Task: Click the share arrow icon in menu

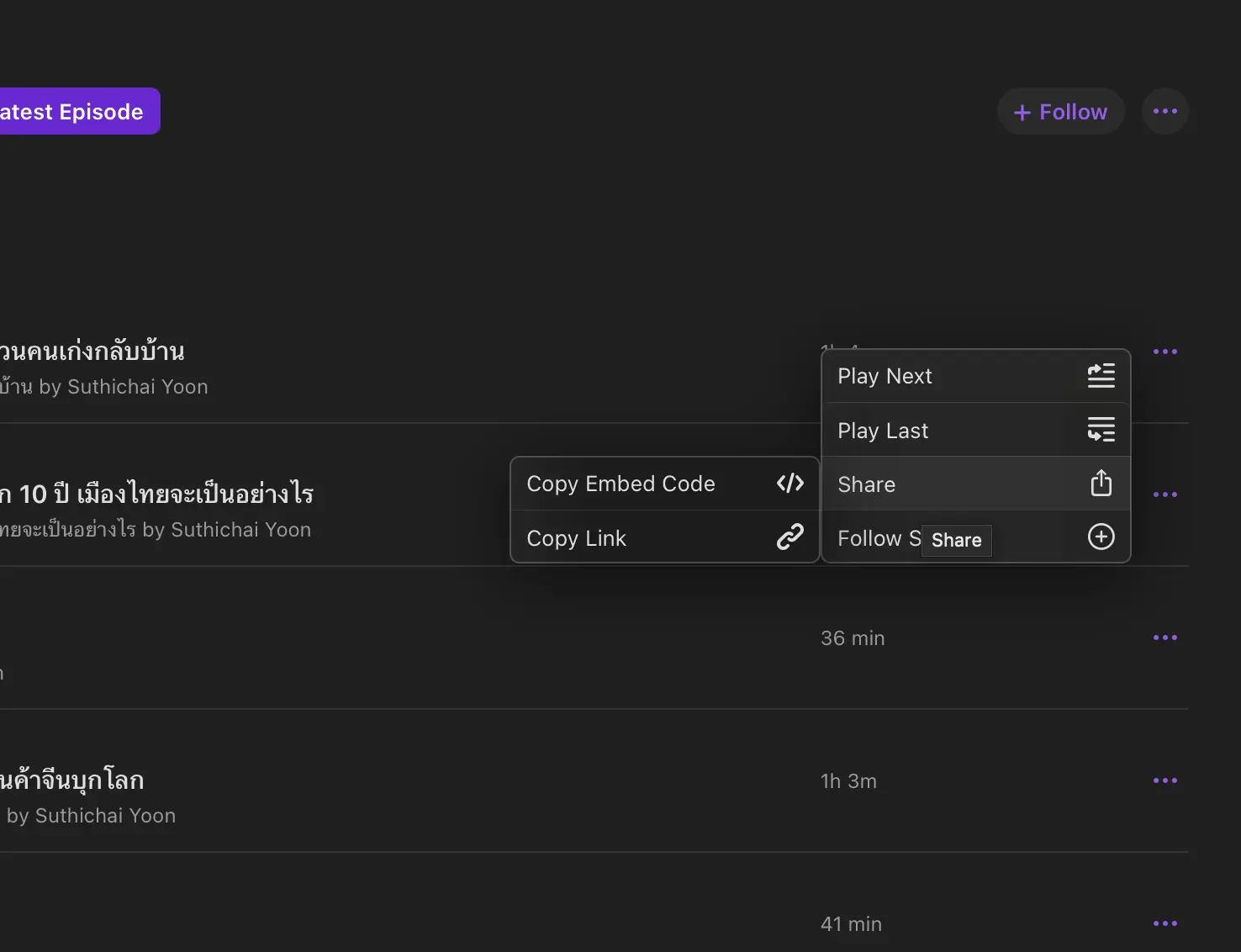Action: tap(1101, 484)
